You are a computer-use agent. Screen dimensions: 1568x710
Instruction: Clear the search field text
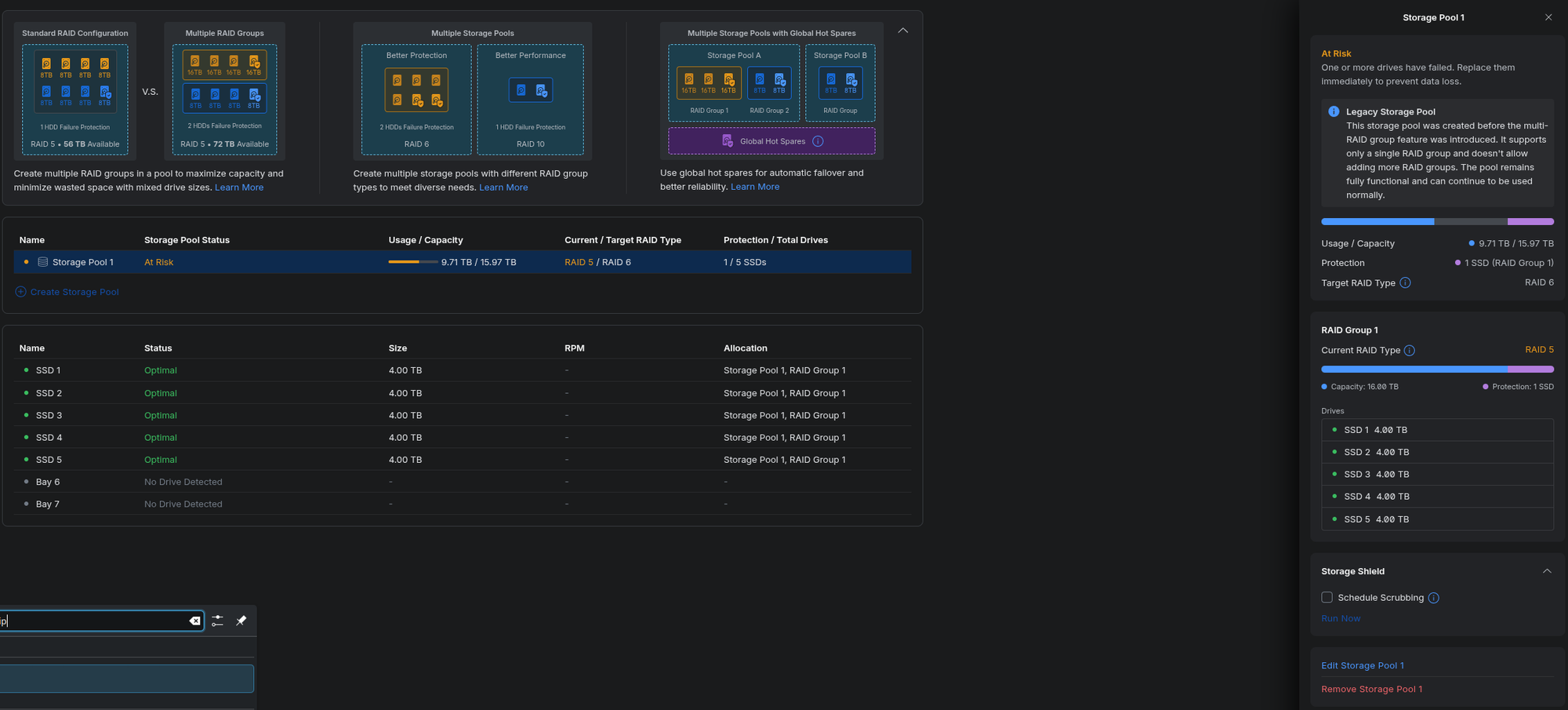[194, 621]
